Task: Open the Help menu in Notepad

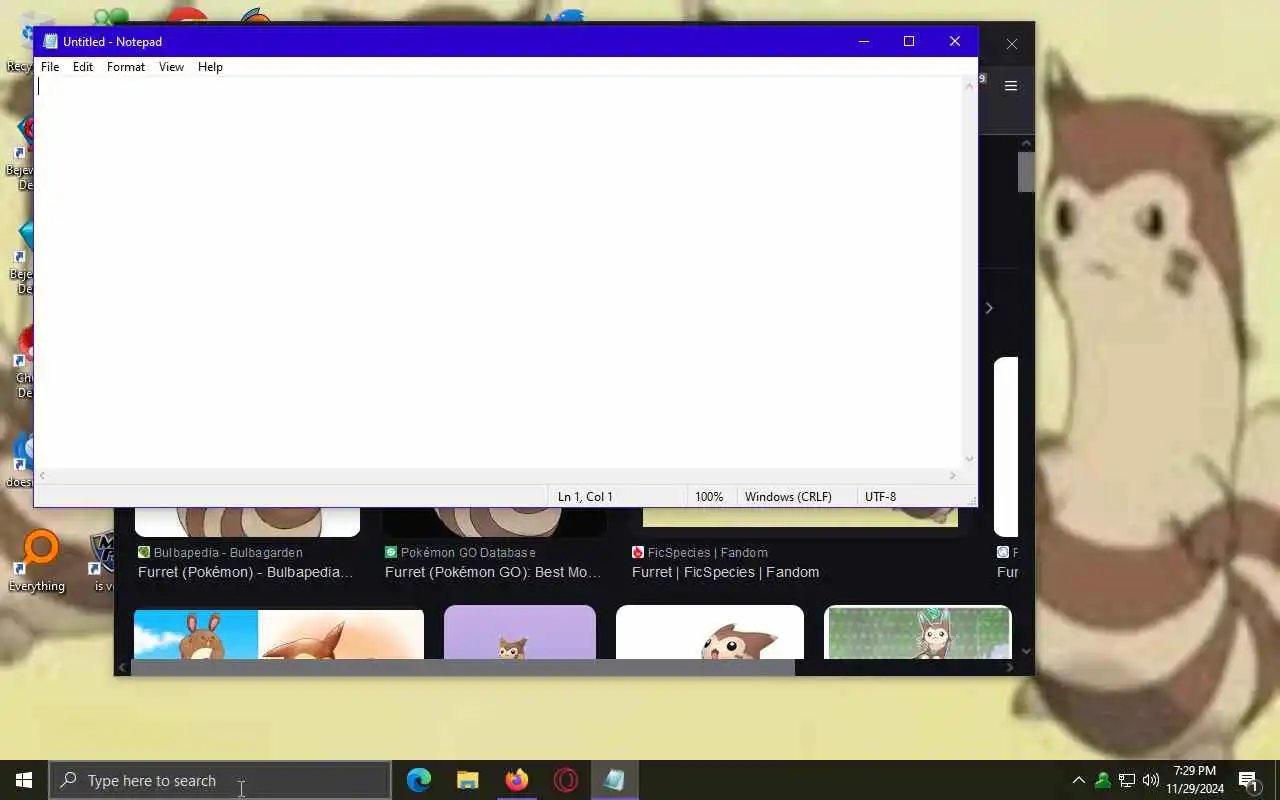Action: [x=210, y=67]
